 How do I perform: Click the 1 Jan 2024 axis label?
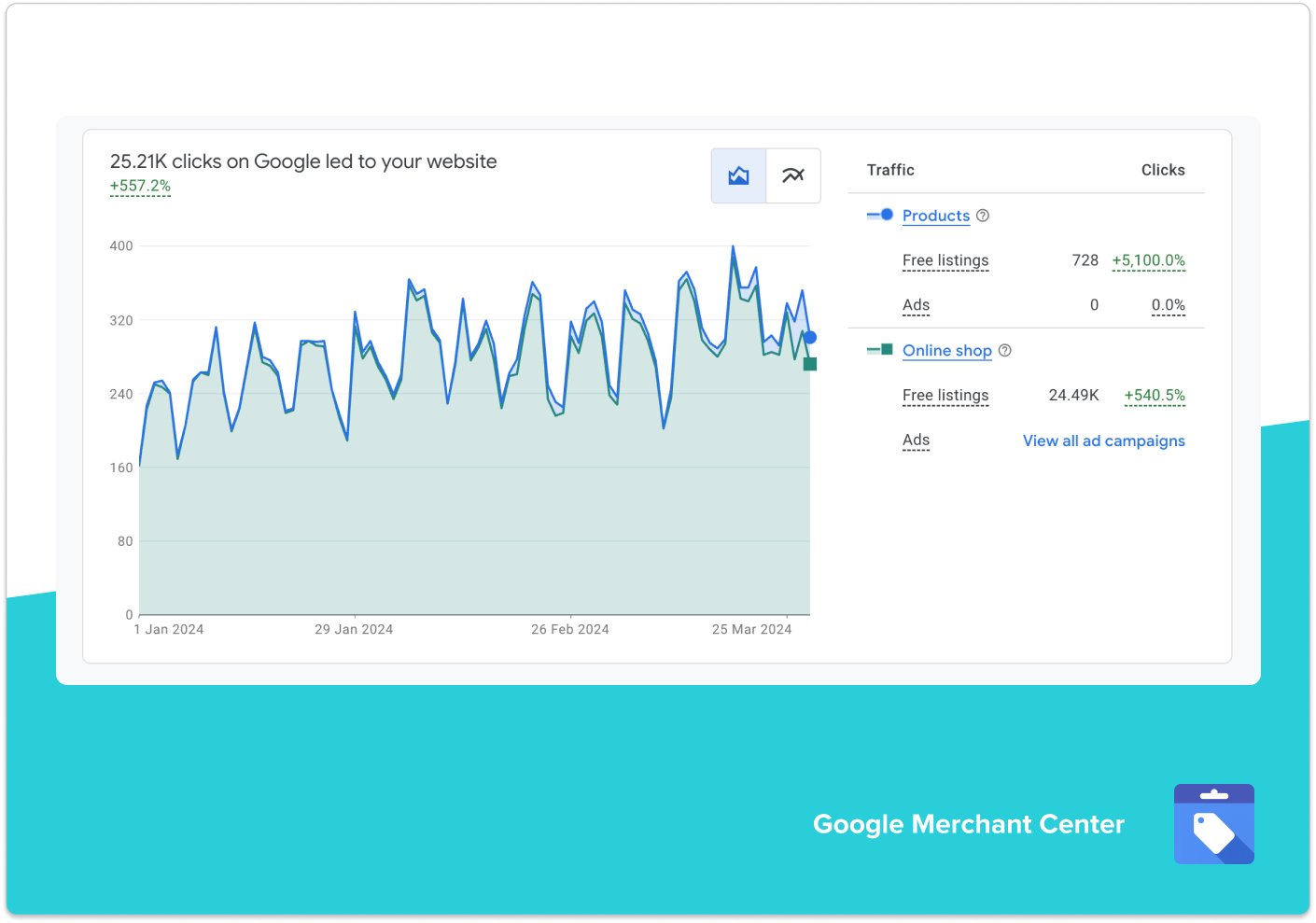(169, 629)
